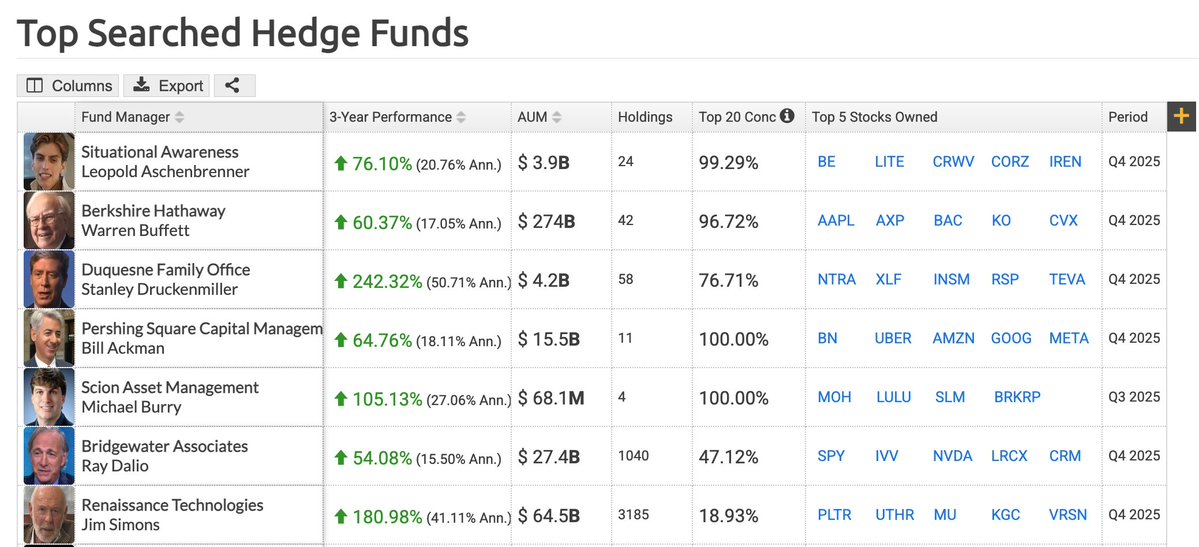The height and width of the screenshot is (547, 1199).
Task: Click the BRKRP ticker link
Action: coord(1017,398)
